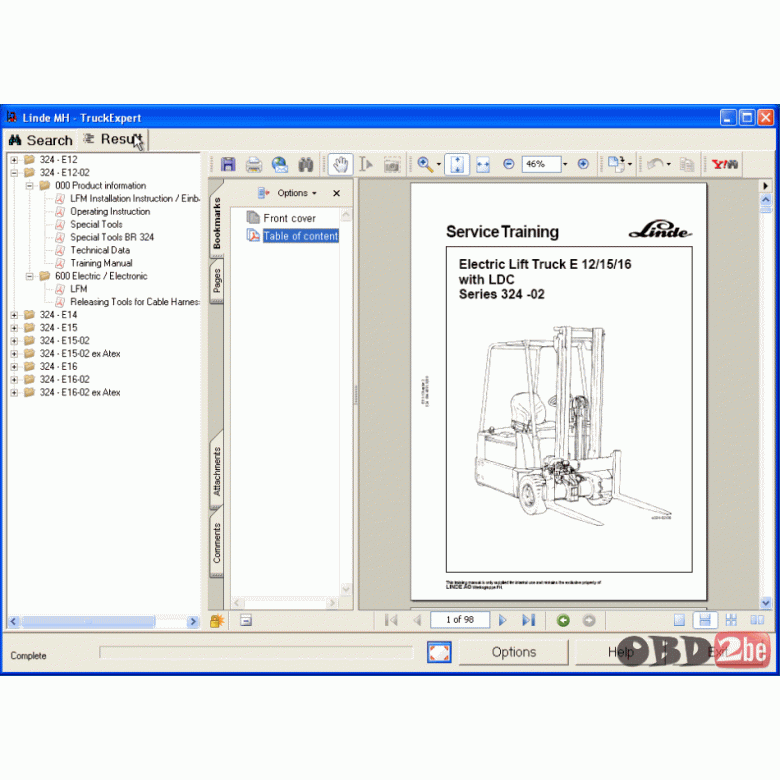
Task: Open Releasing Tools for Cable Harness document
Action: click(x=134, y=302)
